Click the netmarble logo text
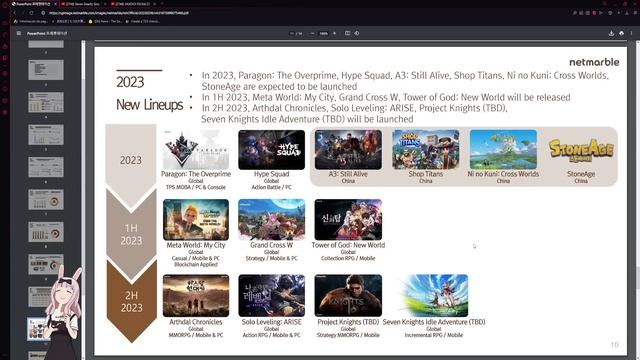 tap(594, 62)
